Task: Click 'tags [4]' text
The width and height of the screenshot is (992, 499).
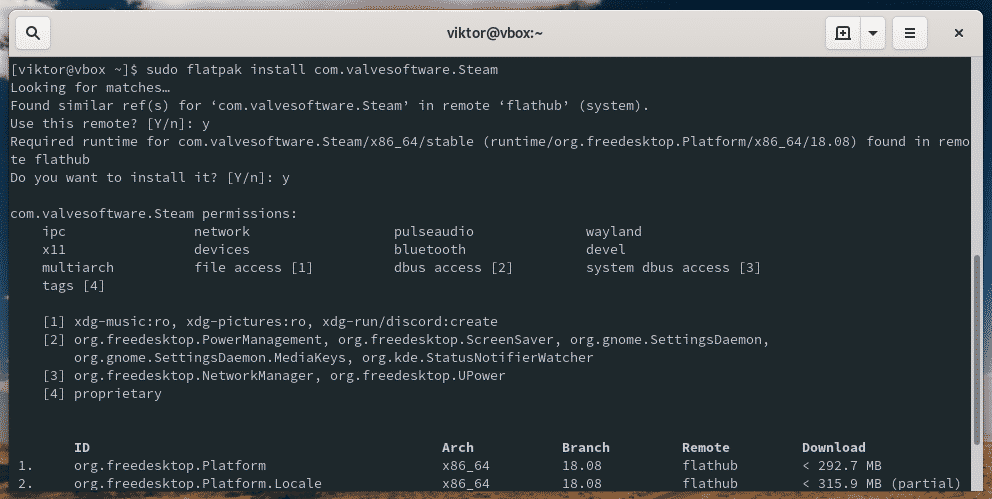Action: point(73,285)
